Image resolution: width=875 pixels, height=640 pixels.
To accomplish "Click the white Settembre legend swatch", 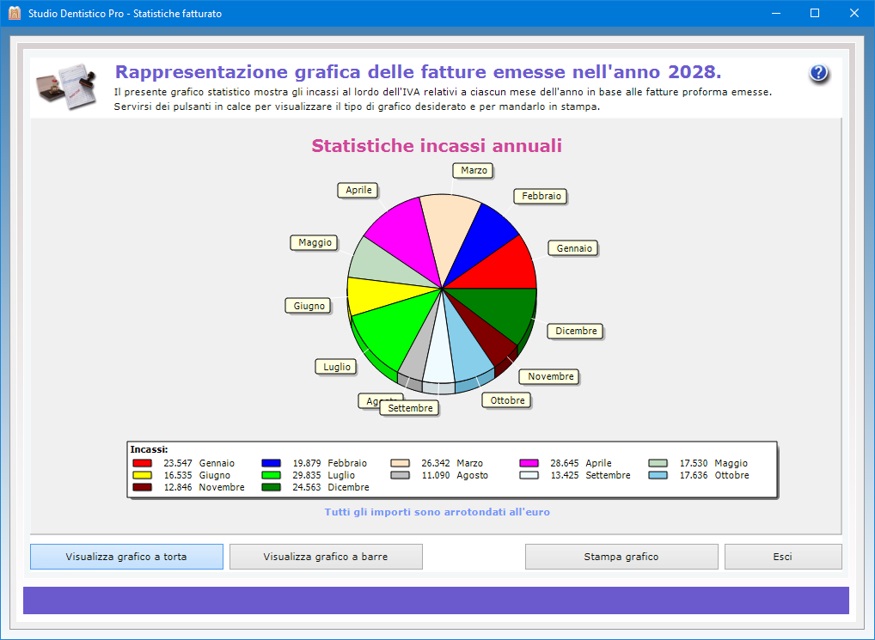I will click(529, 475).
